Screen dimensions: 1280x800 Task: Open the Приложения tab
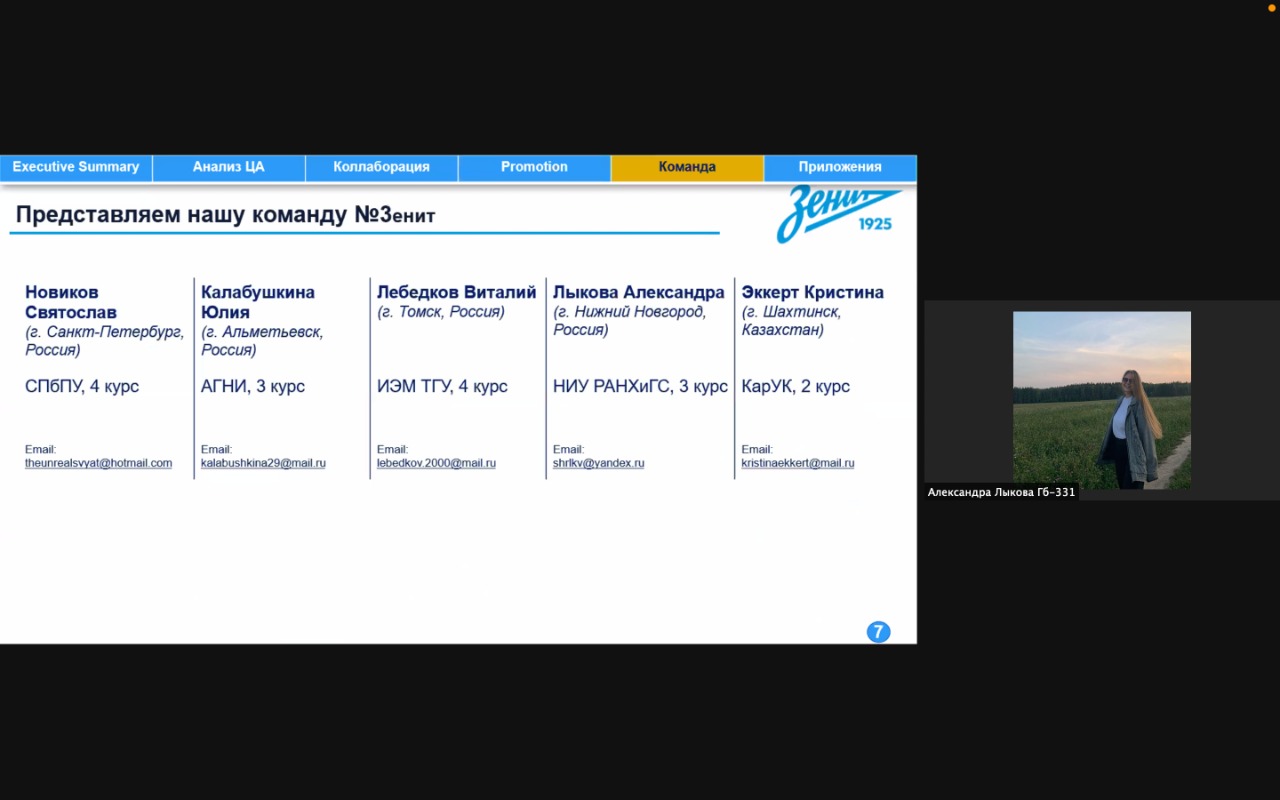click(x=840, y=167)
